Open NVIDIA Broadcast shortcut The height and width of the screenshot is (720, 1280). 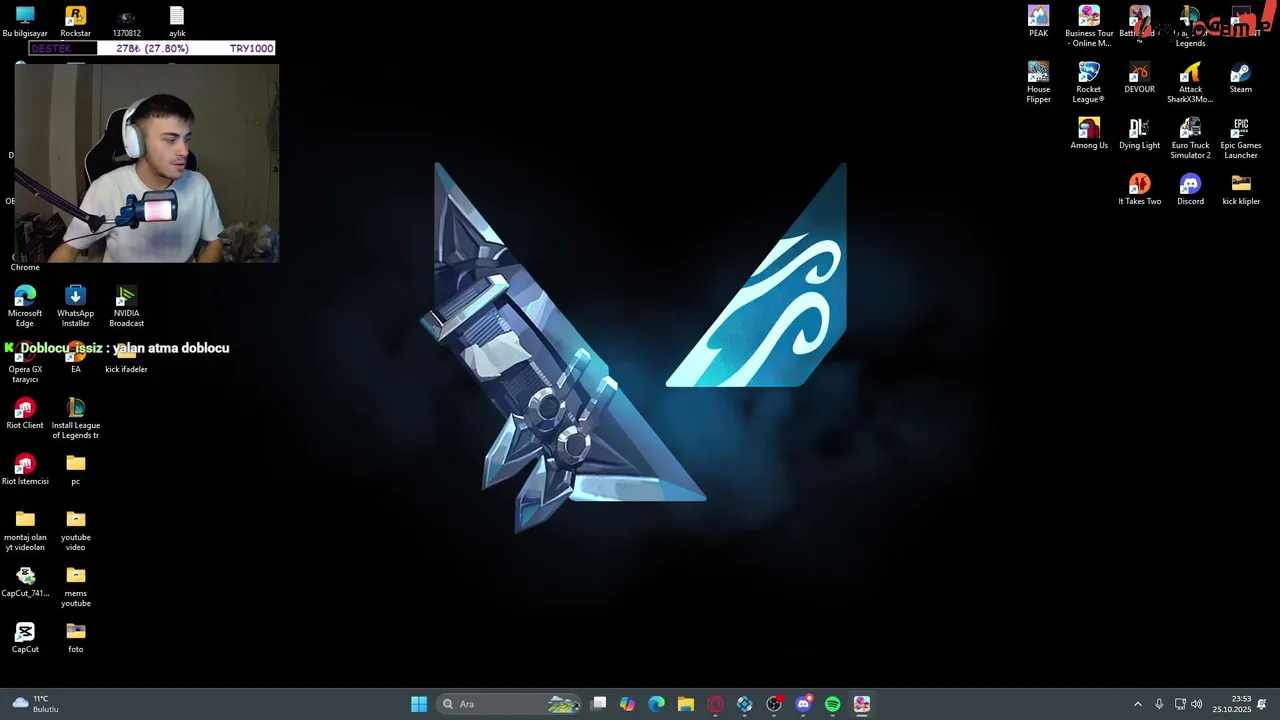[126, 306]
